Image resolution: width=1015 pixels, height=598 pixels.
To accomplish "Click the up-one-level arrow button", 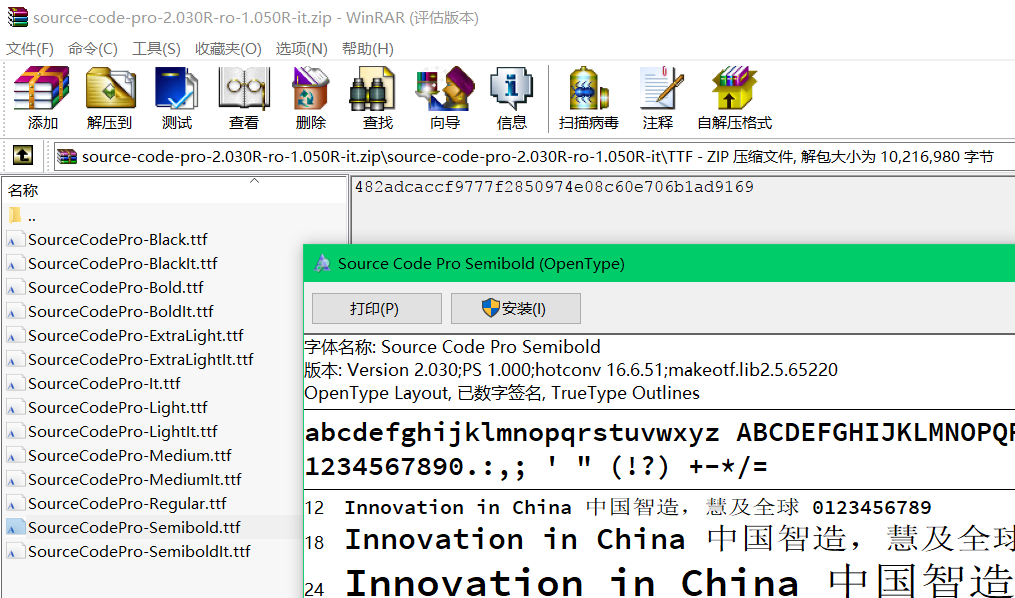I will pos(23,155).
